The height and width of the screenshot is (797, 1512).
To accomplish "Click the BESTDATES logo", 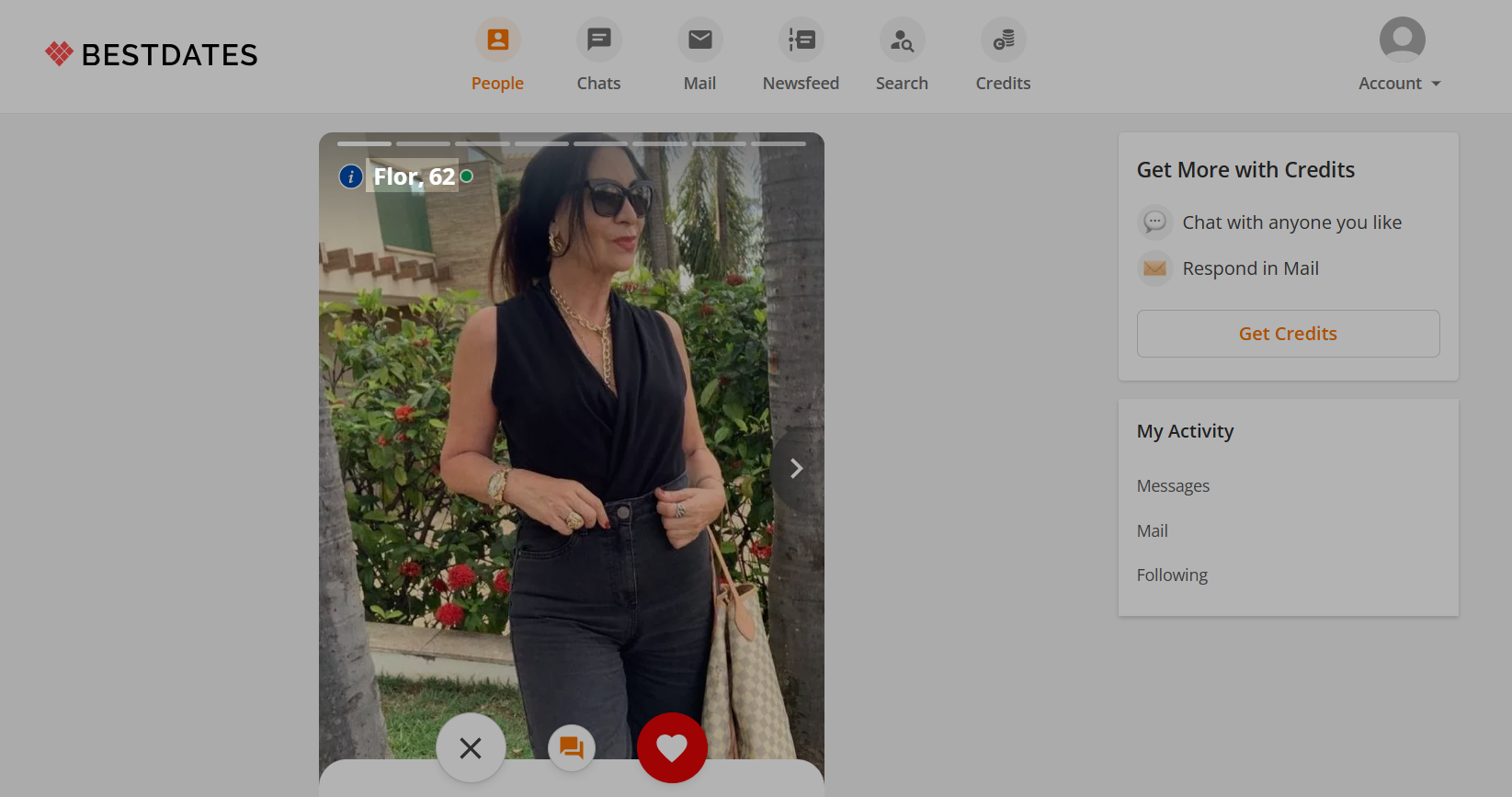I will pos(152,54).
